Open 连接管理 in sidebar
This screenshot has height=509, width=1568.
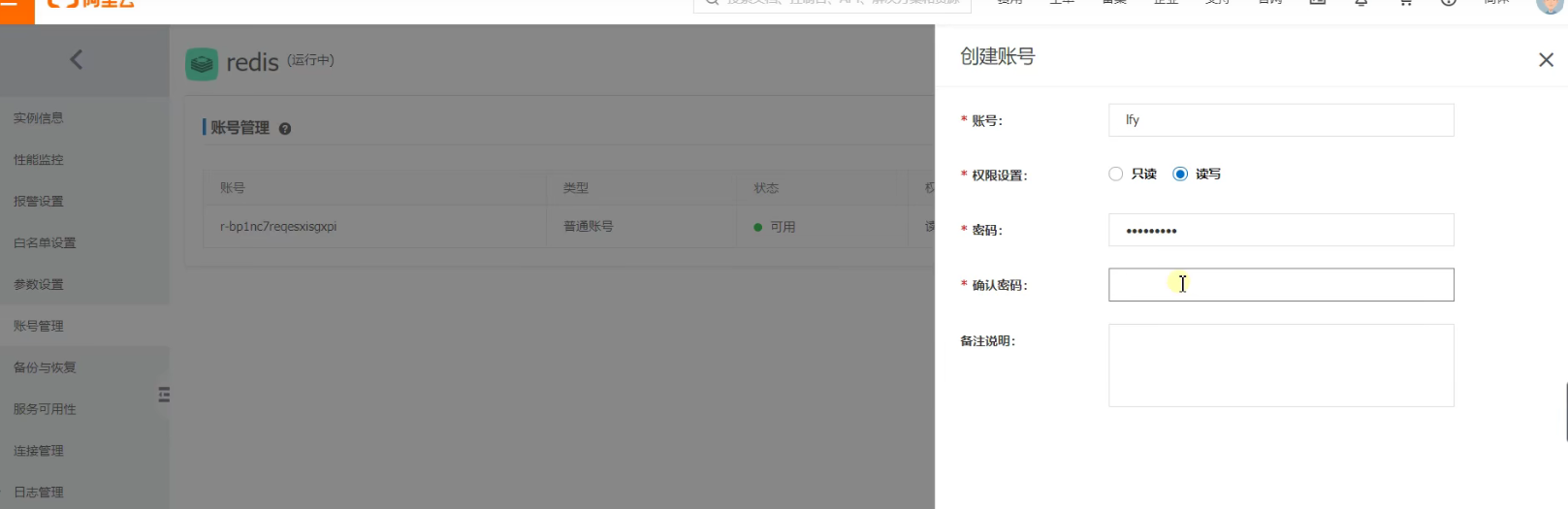pos(39,452)
